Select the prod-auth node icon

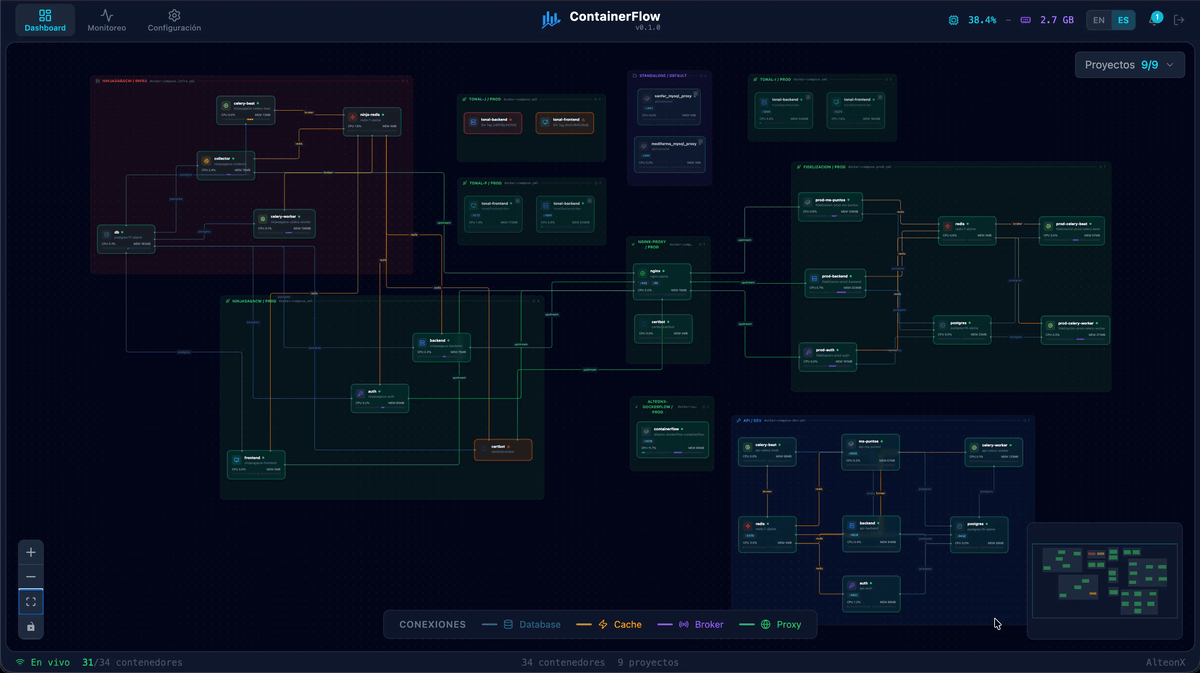(x=808, y=352)
